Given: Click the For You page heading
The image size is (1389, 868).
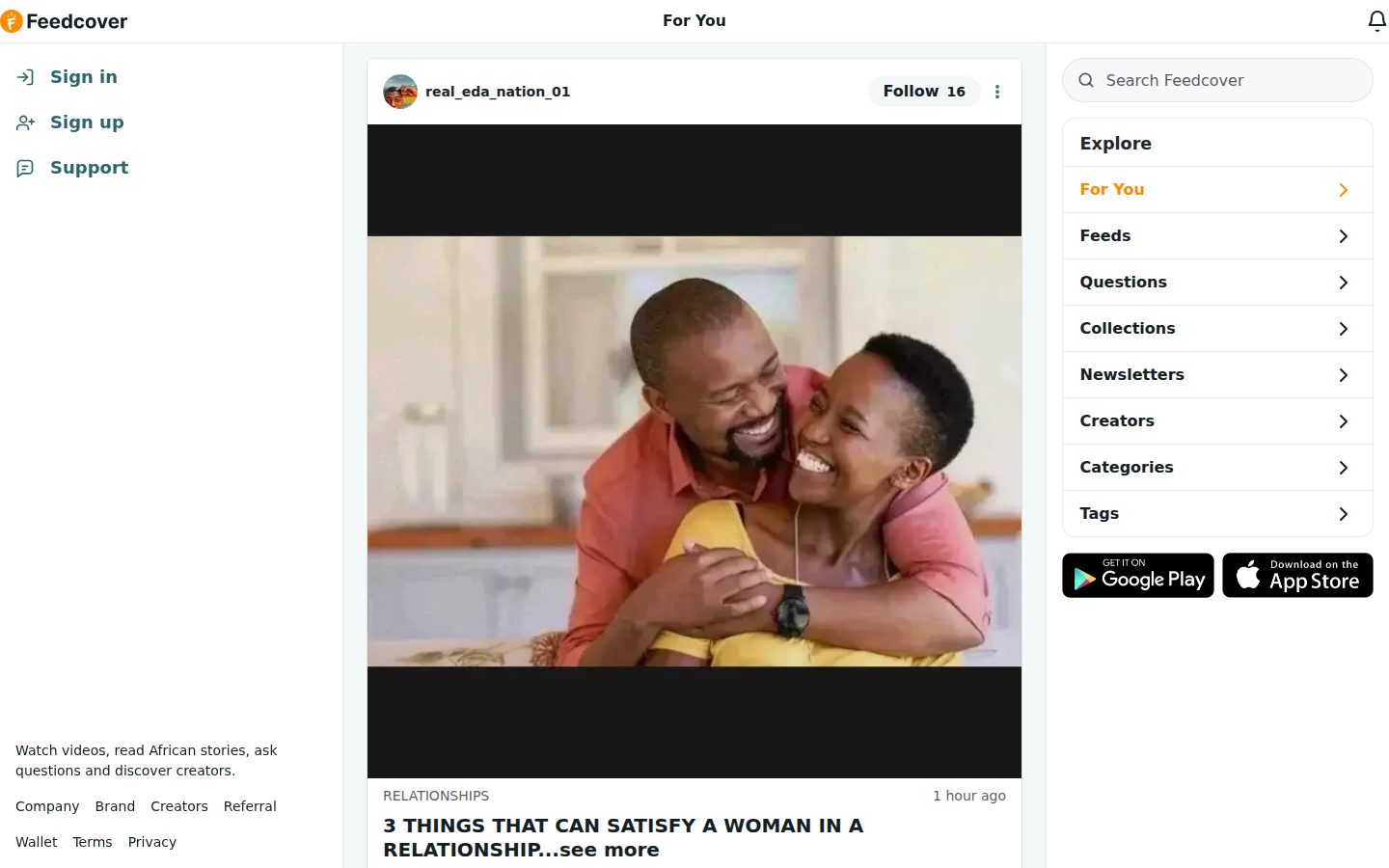Looking at the screenshot, I should pos(694,20).
